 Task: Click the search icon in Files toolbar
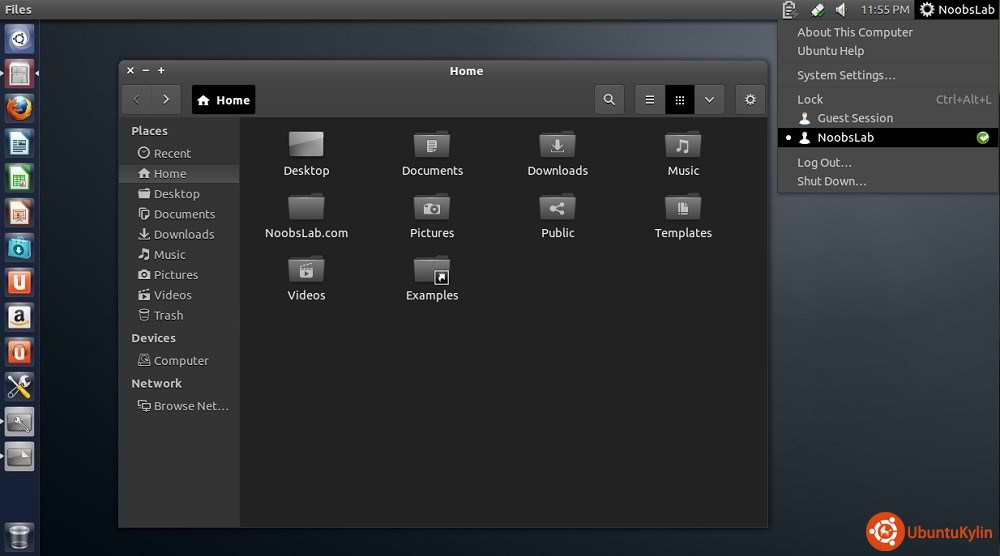pyautogui.click(x=609, y=100)
